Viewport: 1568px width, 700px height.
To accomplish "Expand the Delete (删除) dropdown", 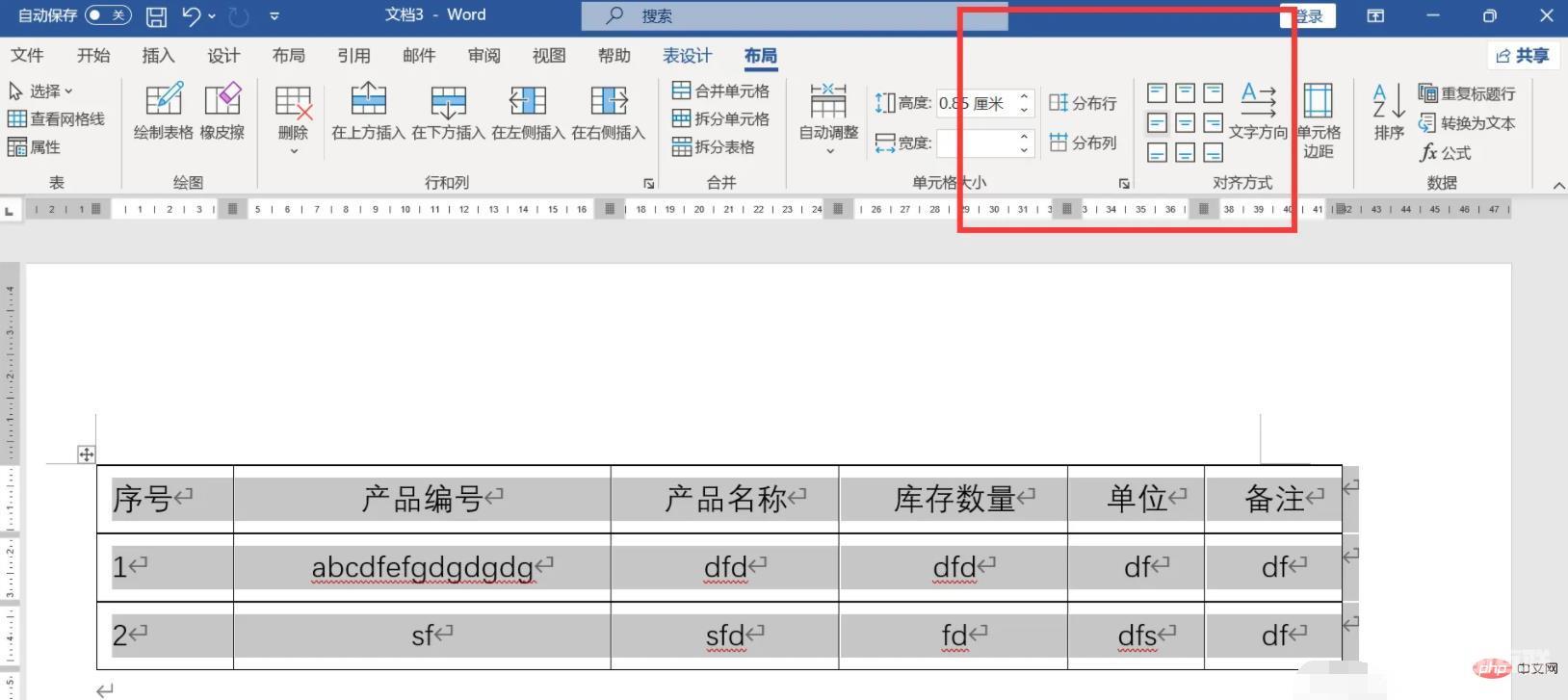I will pyautogui.click(x=293, y=149).
